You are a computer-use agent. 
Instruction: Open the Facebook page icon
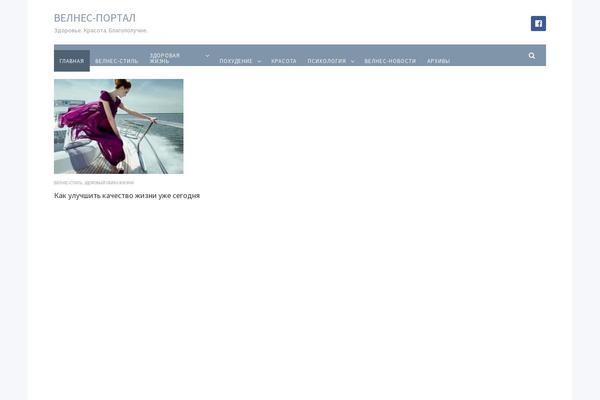538,23
